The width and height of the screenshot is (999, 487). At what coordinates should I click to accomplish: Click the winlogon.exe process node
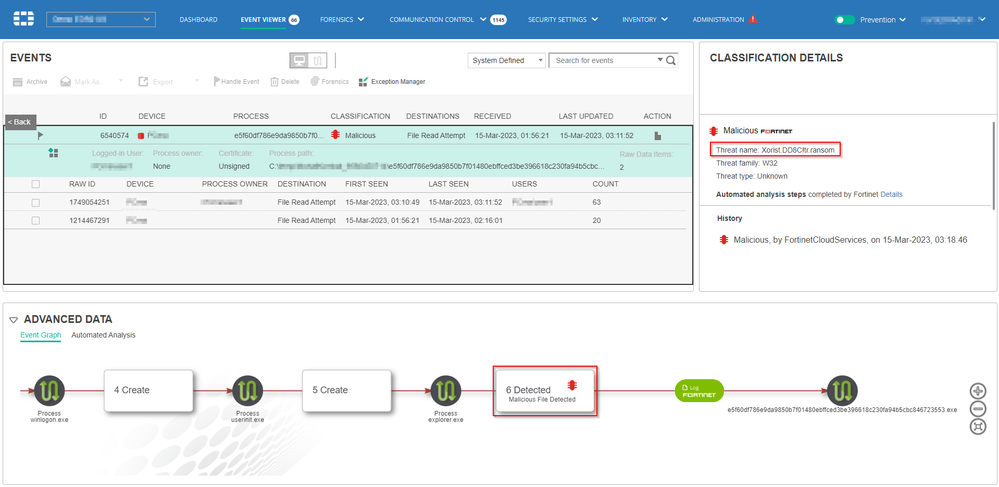pos(50,390)
